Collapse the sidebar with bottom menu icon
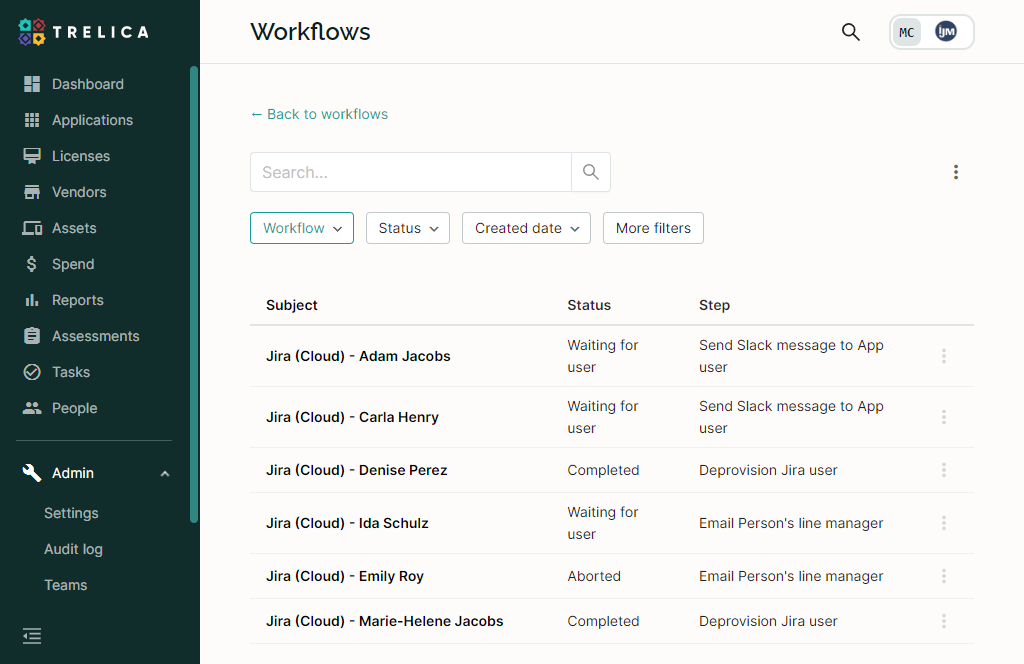The width and height of the screenshot is (1024, 664). [x=32, y=636]
